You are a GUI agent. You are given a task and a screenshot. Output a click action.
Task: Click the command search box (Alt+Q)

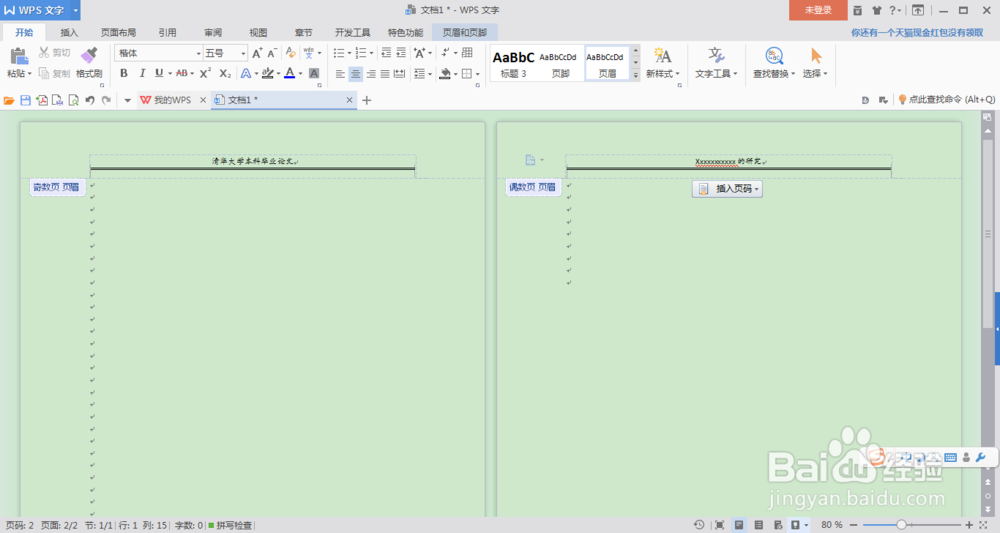[x=947, y=99]
